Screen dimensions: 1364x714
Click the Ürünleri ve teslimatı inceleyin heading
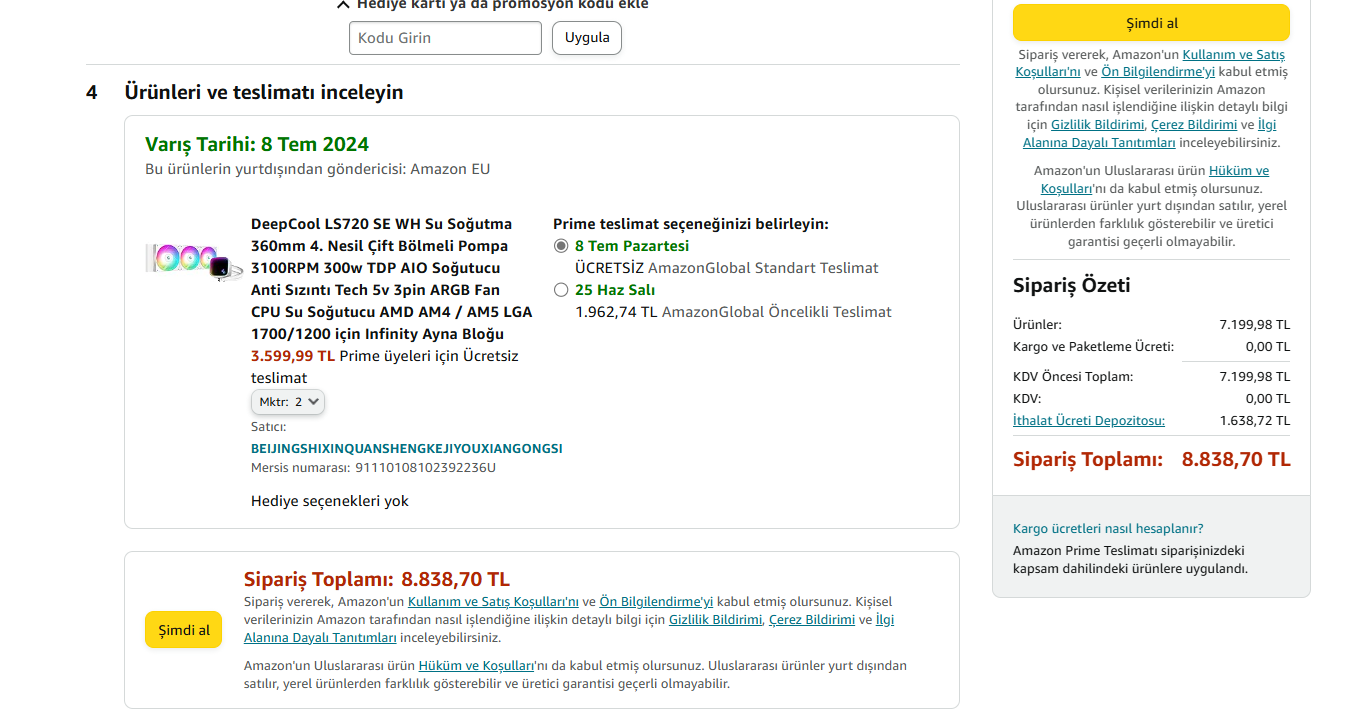(x=264, y=93)
